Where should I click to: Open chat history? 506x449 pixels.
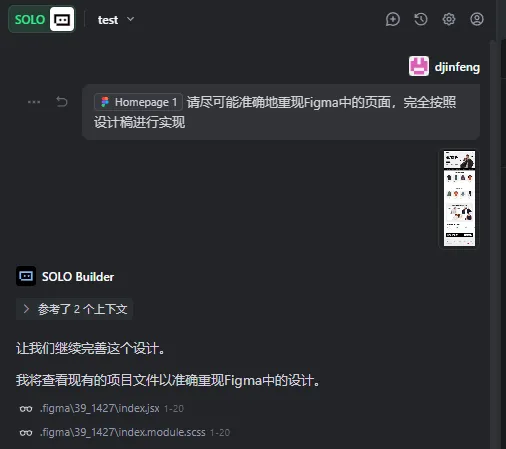click(x=421, y=19)
